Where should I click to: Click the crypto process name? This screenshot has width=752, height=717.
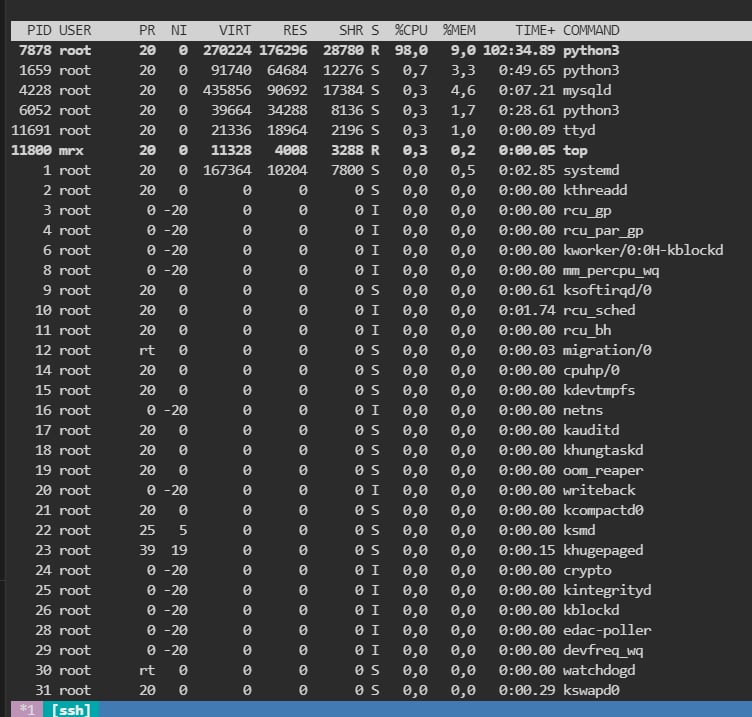587,570
